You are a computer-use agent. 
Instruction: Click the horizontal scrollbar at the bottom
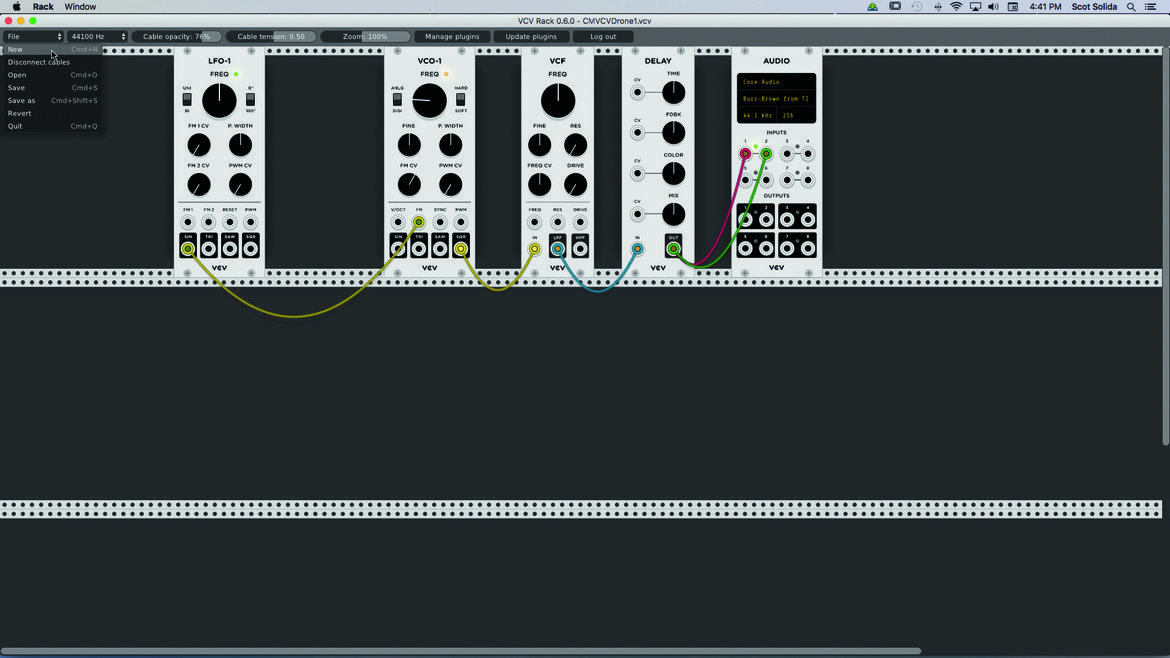(460, 651)
